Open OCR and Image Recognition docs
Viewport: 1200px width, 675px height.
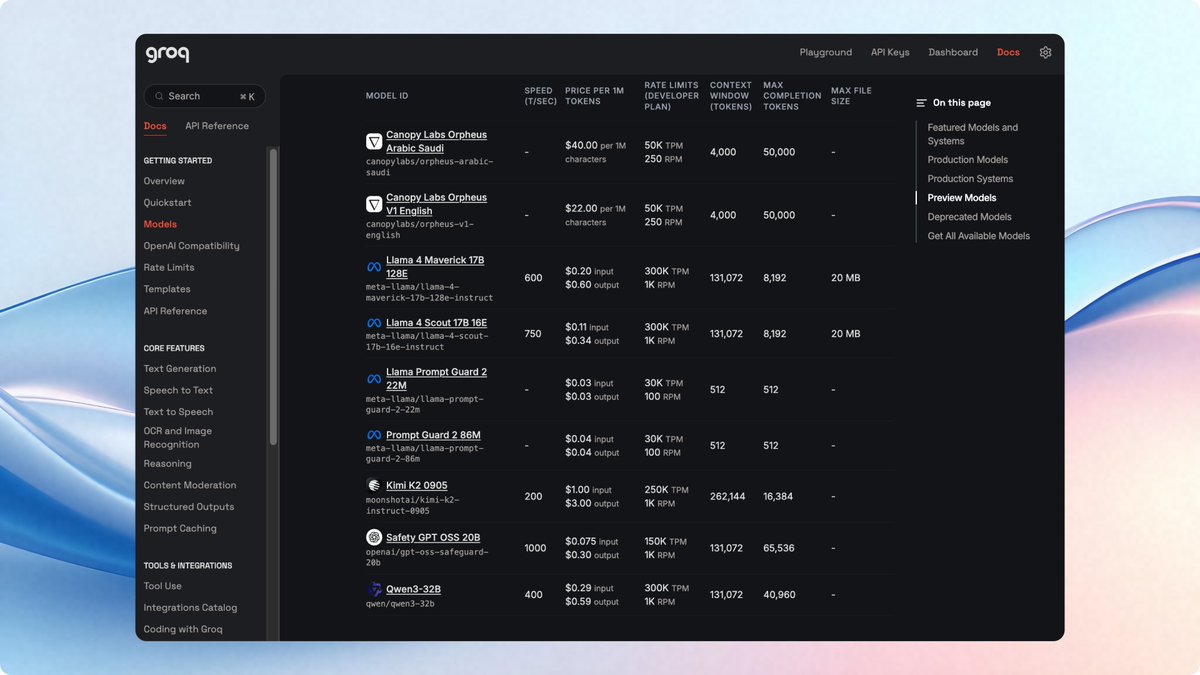(178, 438)
